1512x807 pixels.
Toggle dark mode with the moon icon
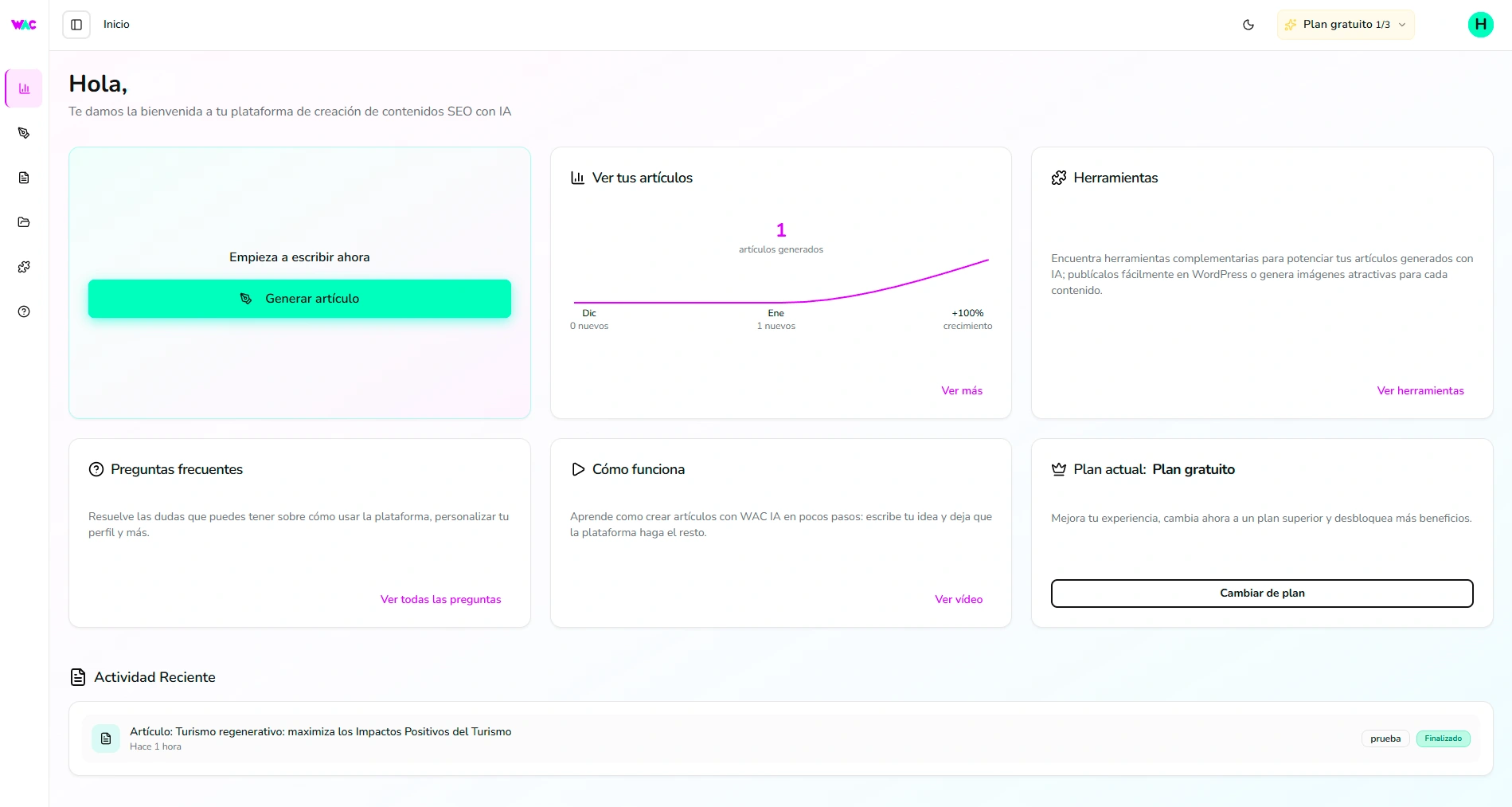pyautogui.click(x=1248, y=25)
